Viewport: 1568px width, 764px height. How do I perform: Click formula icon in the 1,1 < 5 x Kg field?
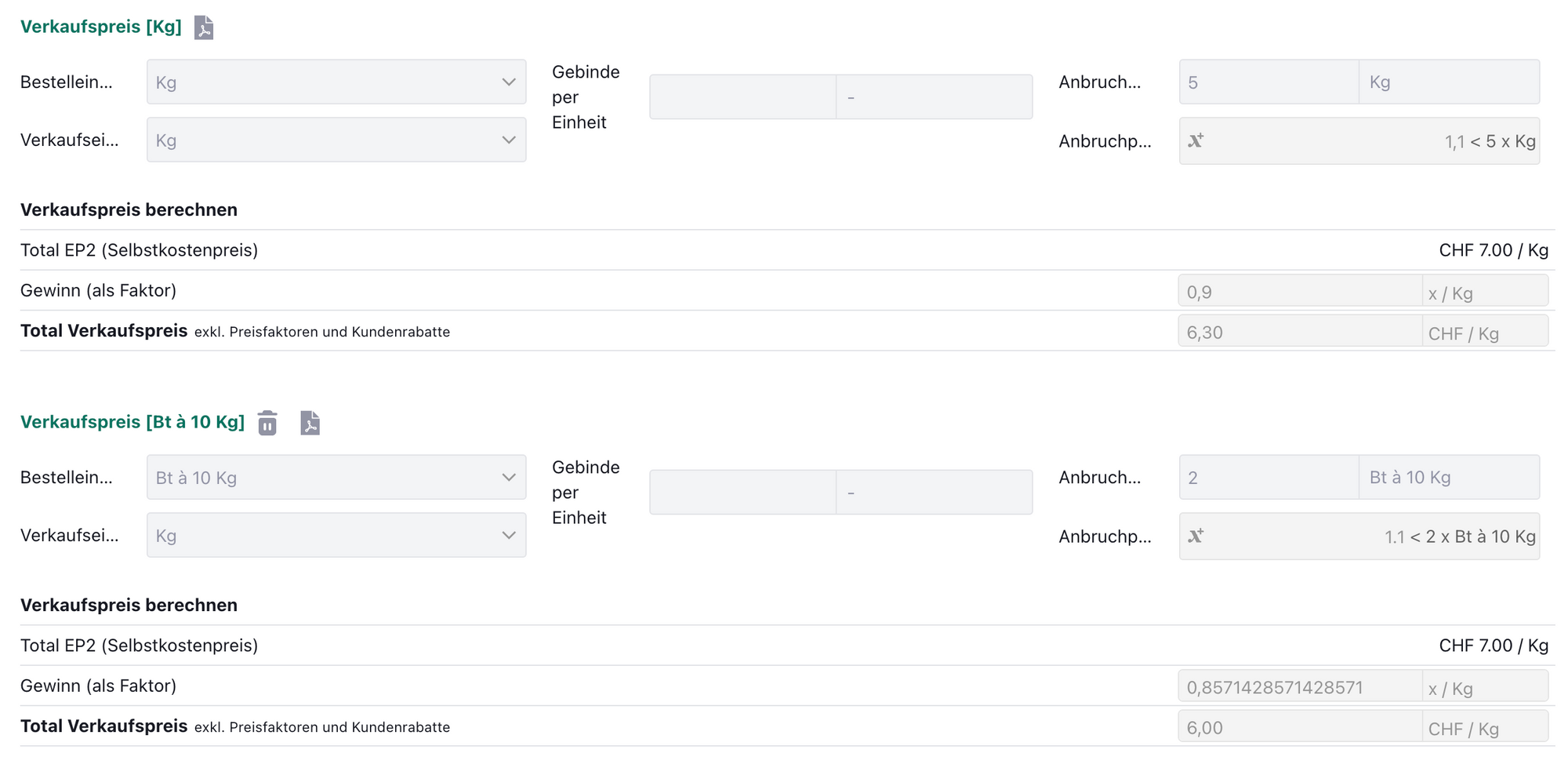tap(1196, 141)
